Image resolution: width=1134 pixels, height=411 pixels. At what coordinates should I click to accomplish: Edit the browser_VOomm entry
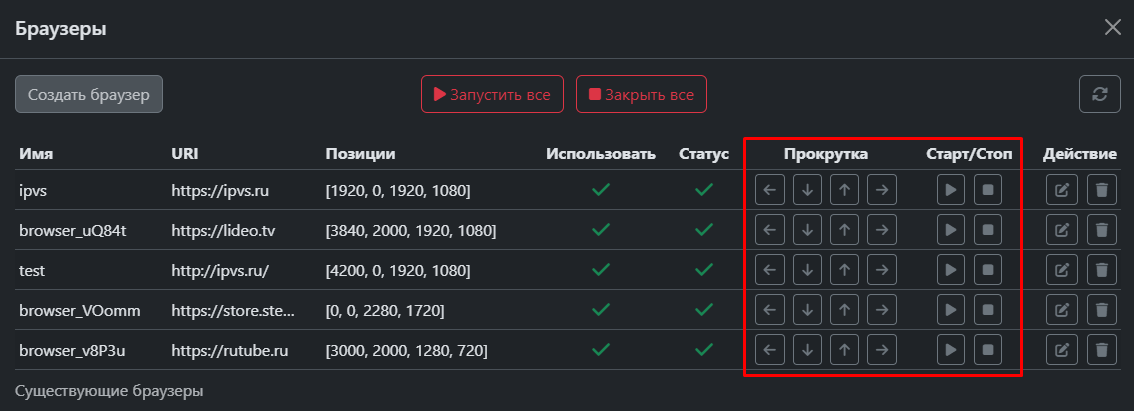point(1063,310)
